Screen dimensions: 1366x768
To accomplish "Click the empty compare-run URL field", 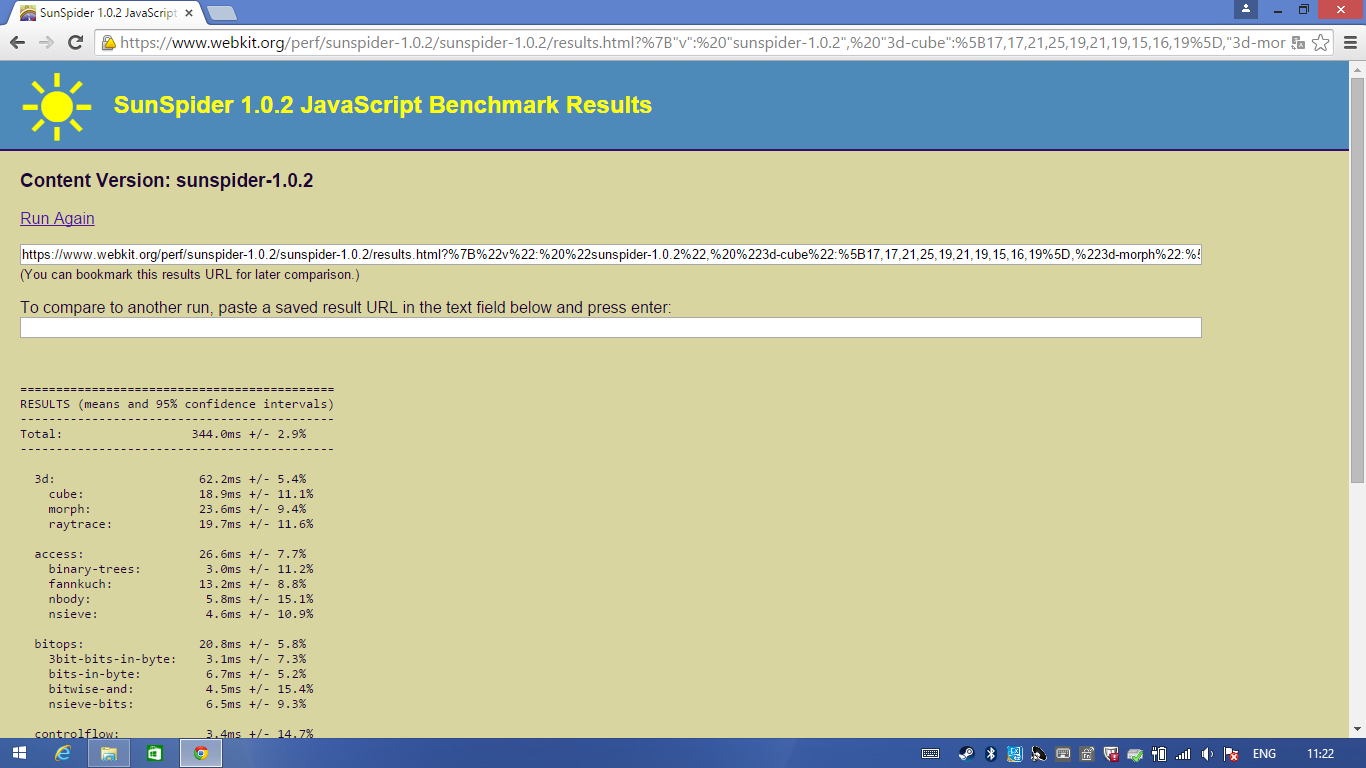I will click(x=610, y=328).
